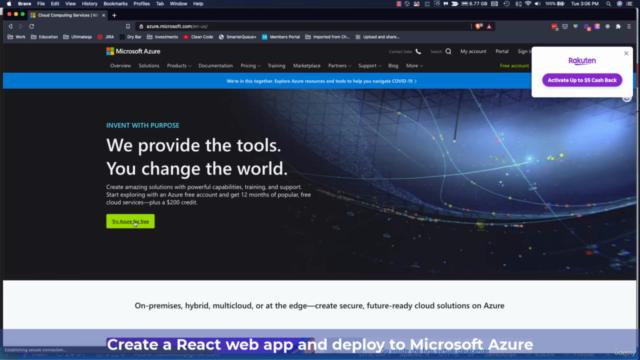Click the Azure search magnifier icon
The image size is (640, 360).
pos(448,51)
